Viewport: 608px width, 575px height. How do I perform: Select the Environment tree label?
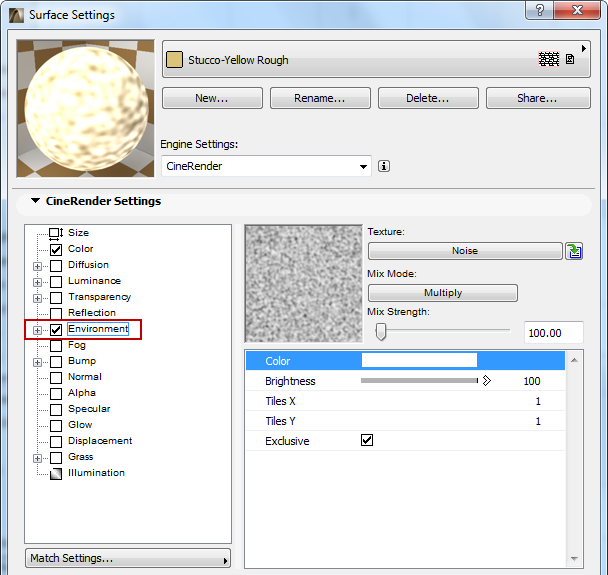click(x=98, y=329)
